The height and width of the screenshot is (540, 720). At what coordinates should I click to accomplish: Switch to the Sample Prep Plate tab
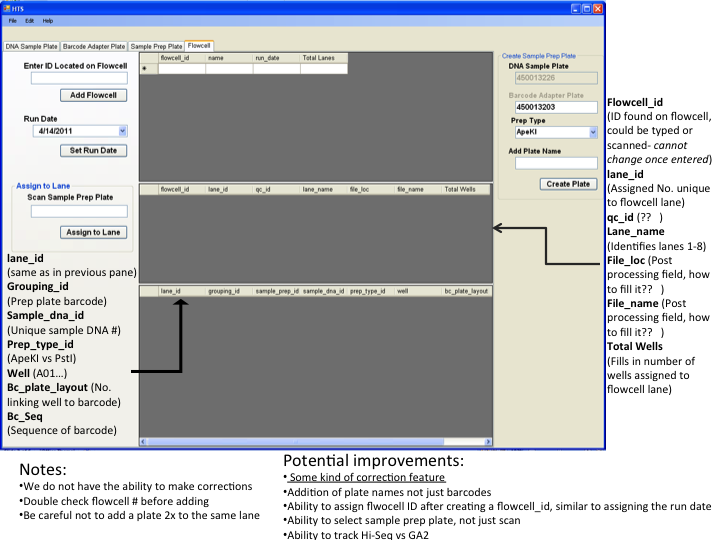click(156, 46)
